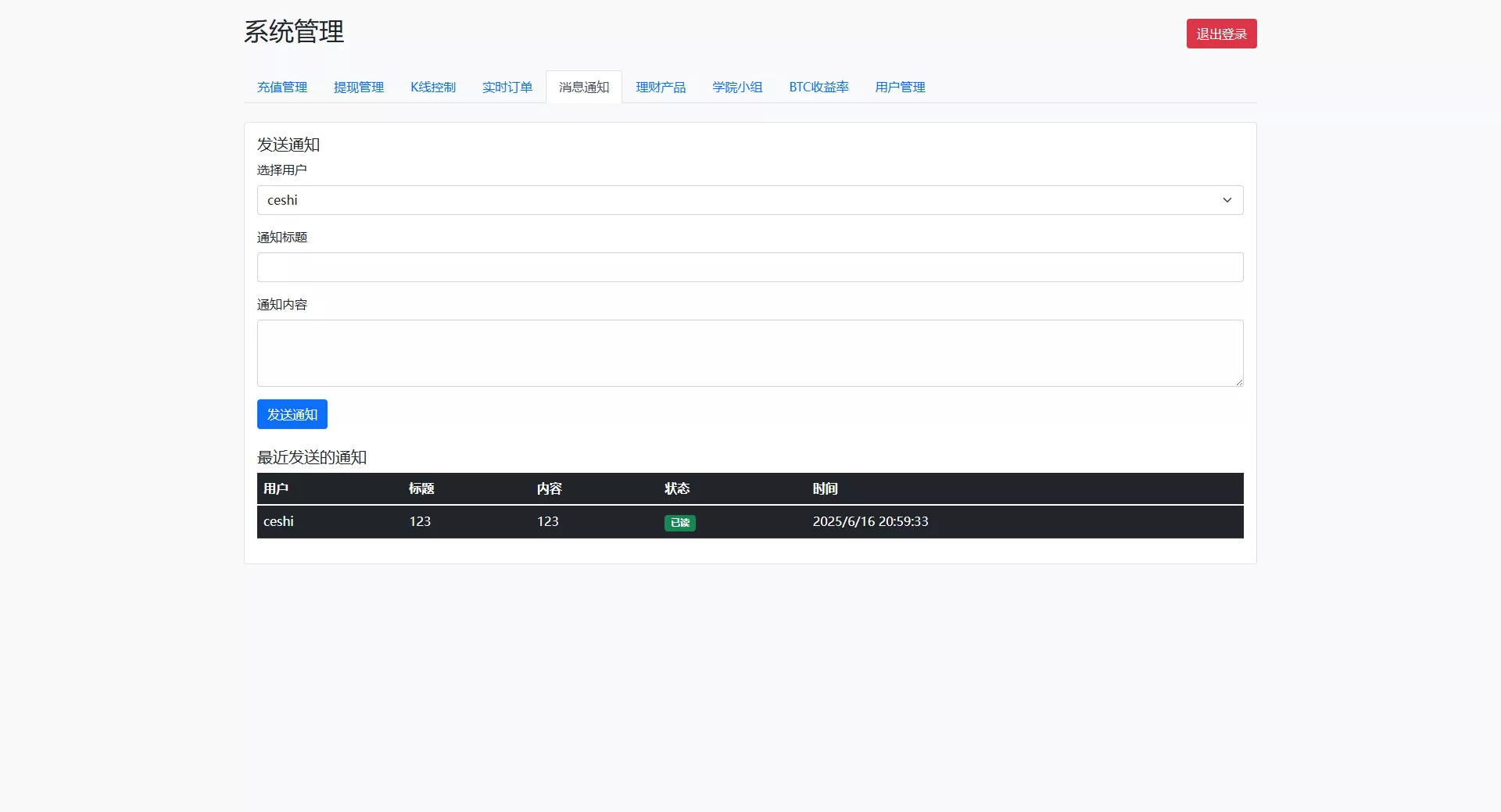
Task: Switch to the 提现管理 tab
Action: pos(359,87)
